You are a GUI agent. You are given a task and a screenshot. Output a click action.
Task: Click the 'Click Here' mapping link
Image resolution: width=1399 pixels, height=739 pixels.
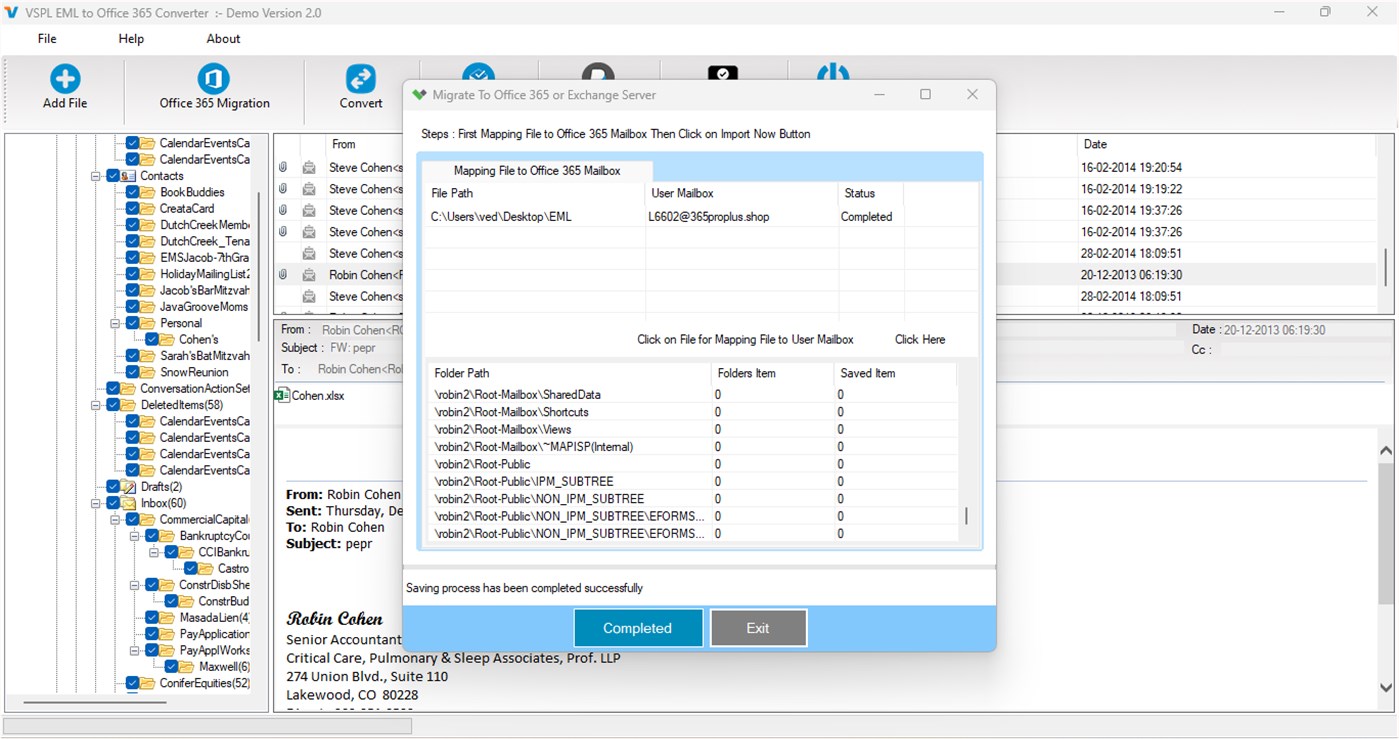coord(918,339)
